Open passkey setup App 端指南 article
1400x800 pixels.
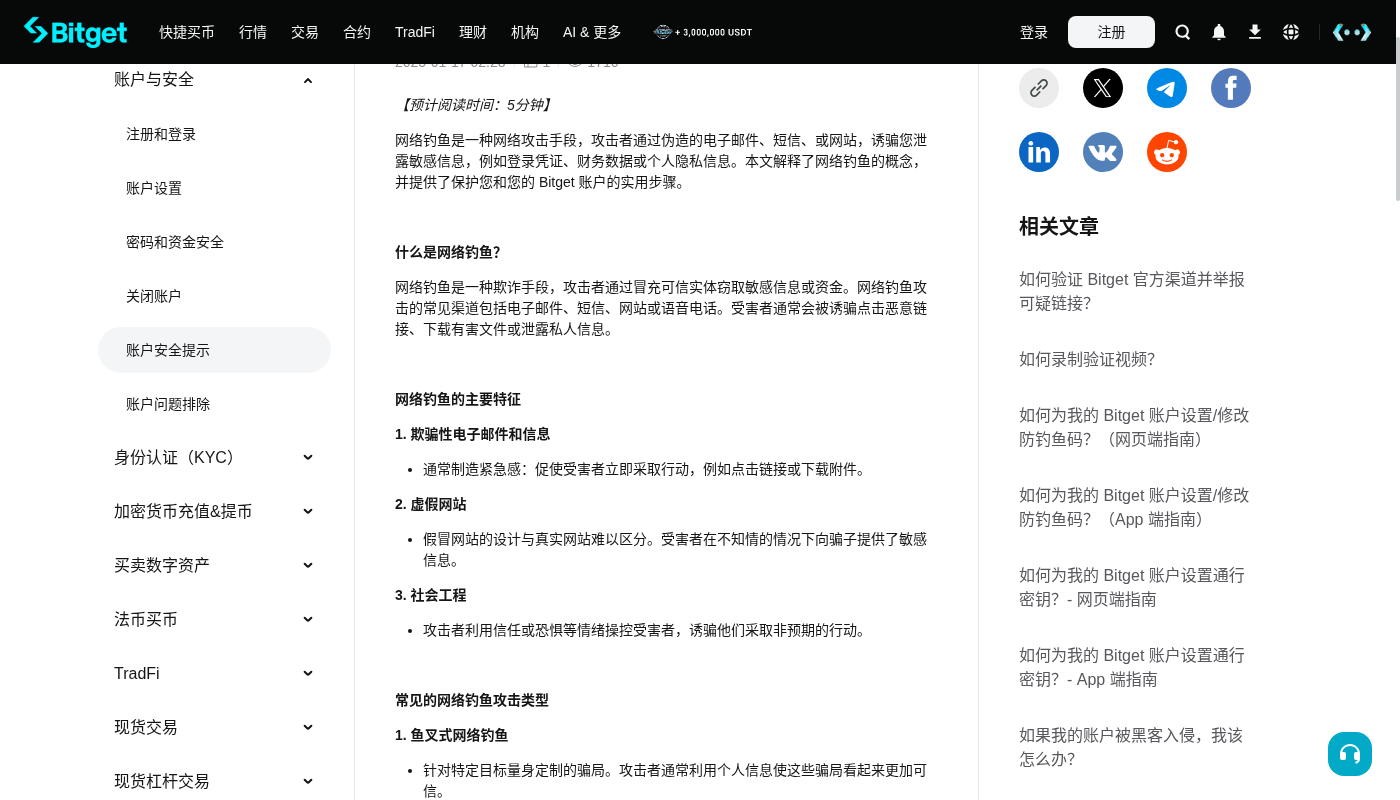tap(1132, 667)
